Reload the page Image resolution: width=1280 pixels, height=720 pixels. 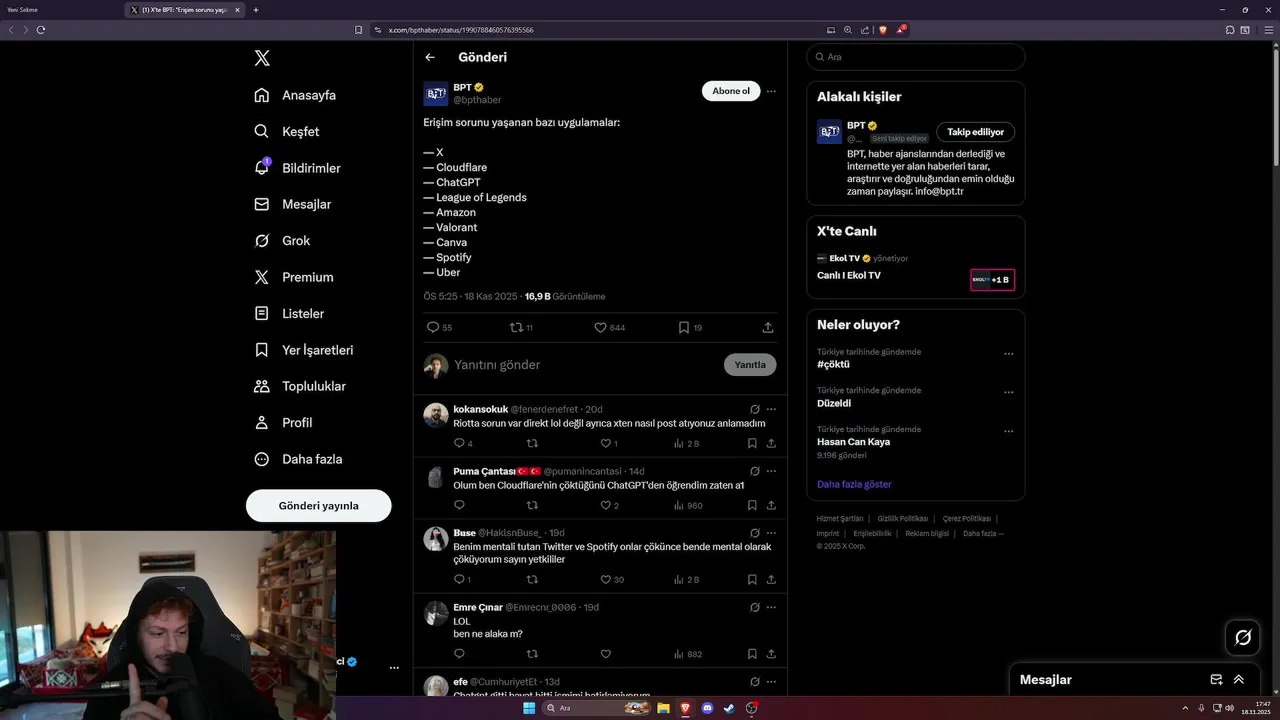tap(41, 30)
